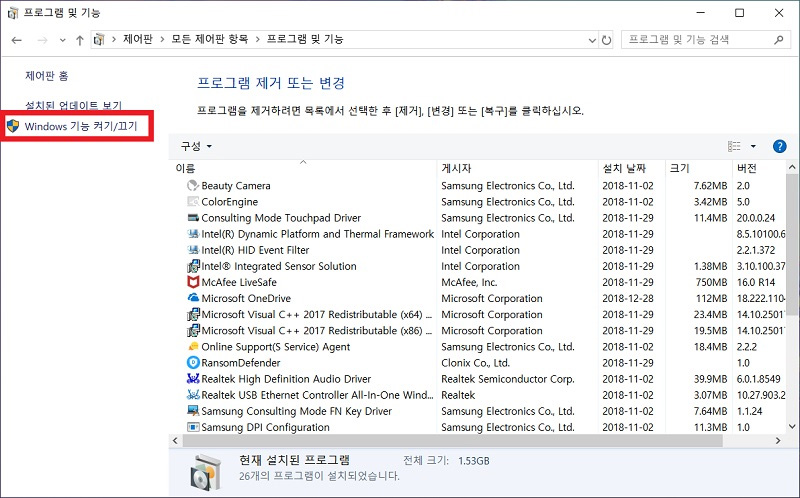This screenshot has height=498, width=800.
Task: Select the Microsoft OneDrive row name
Action: [246, 298]
